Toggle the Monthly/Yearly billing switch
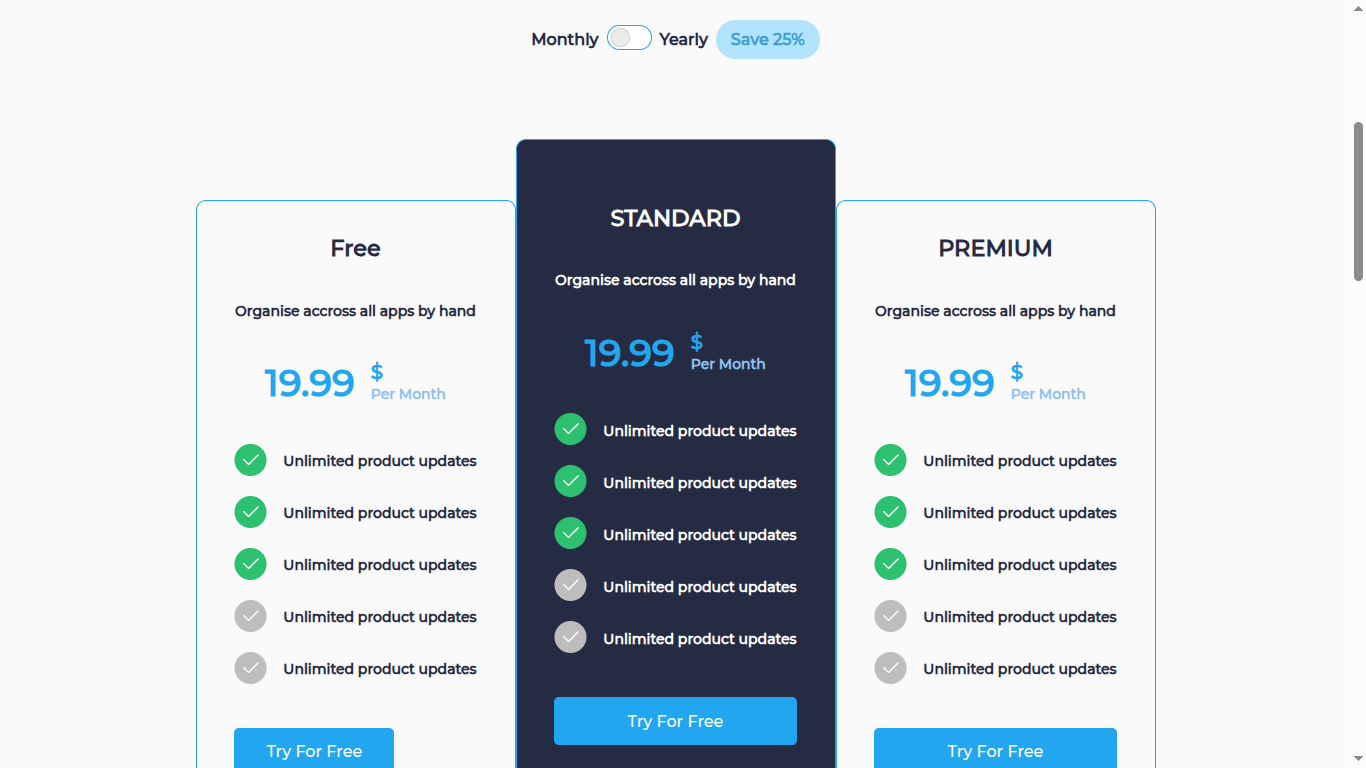This screenshot has width=1366, height=768. pyautogui.click(x=629, y=38)
